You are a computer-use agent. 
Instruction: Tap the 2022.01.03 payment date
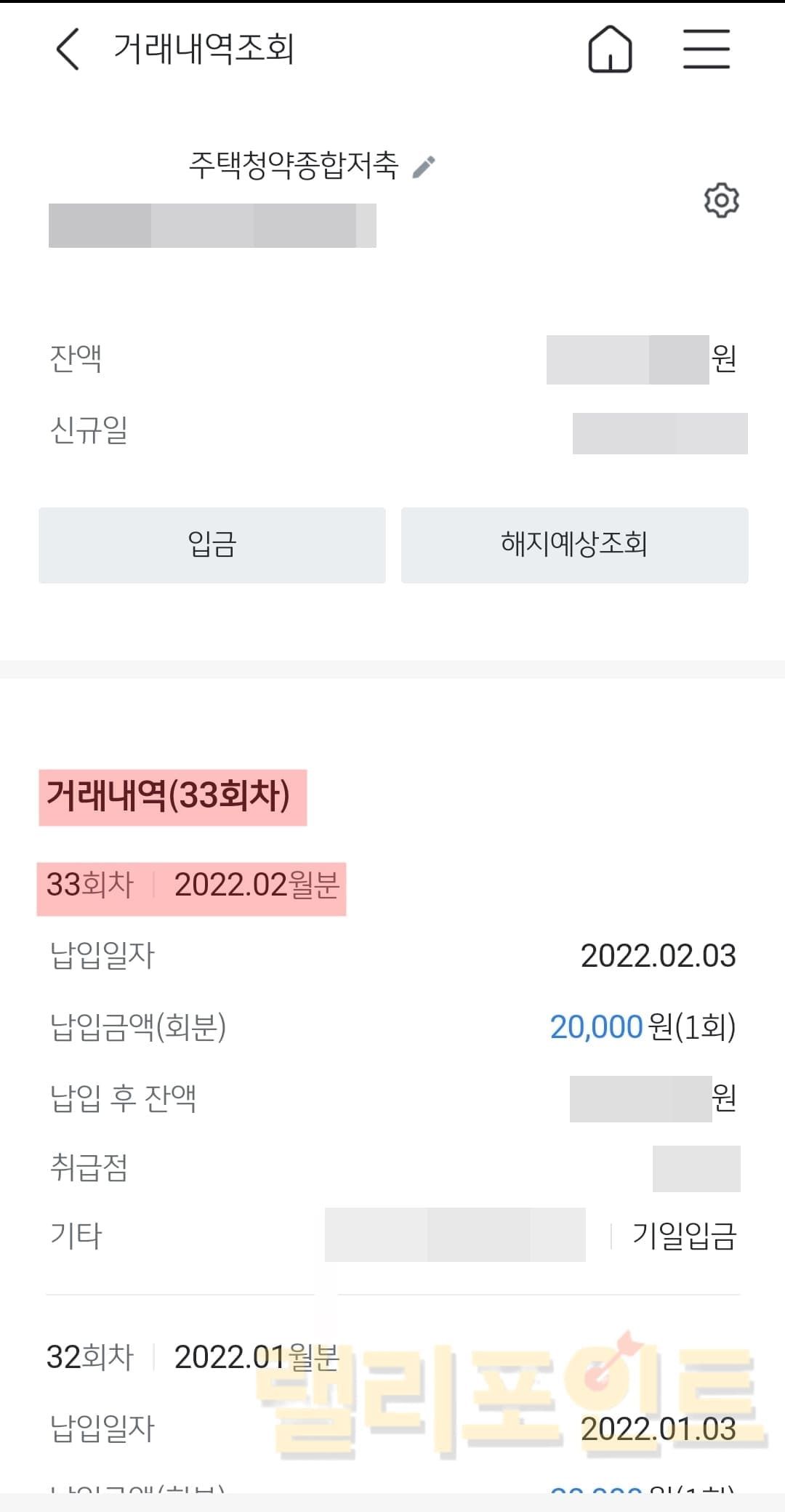(658, 1429)
